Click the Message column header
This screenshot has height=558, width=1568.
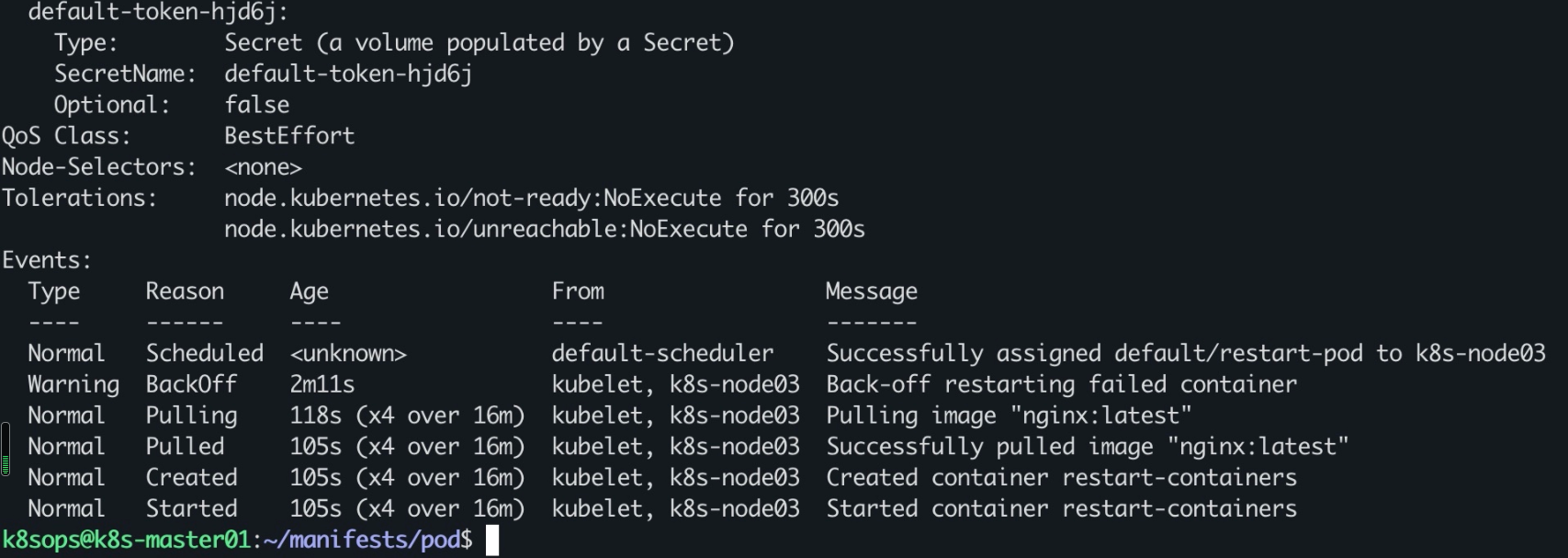(x=872, y=291)
